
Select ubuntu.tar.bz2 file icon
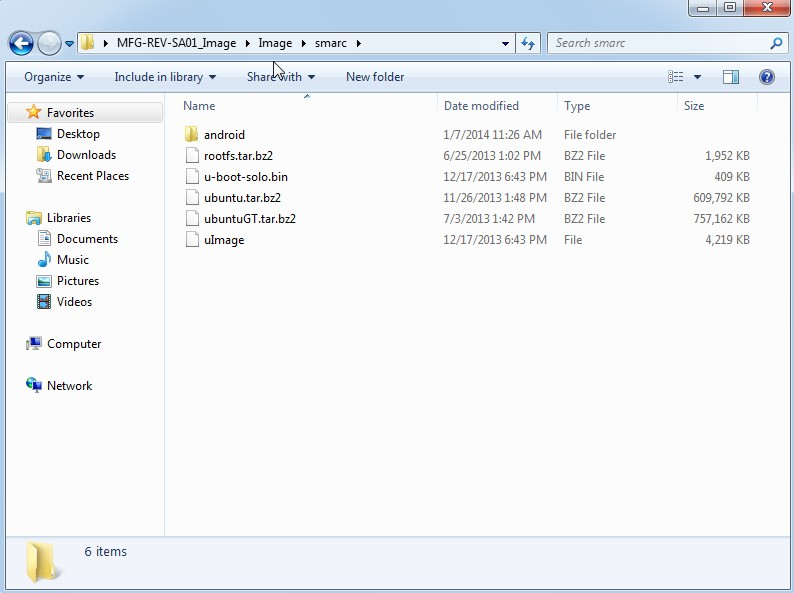pos(192,197)
